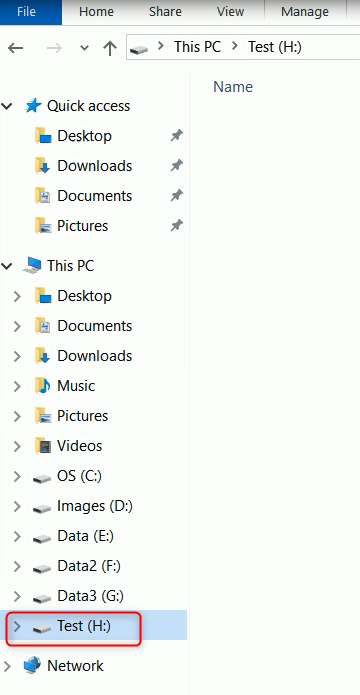This screenshot has width=360, height=695.
Task: Click the This PC computer icon
Action: (32, 266)
